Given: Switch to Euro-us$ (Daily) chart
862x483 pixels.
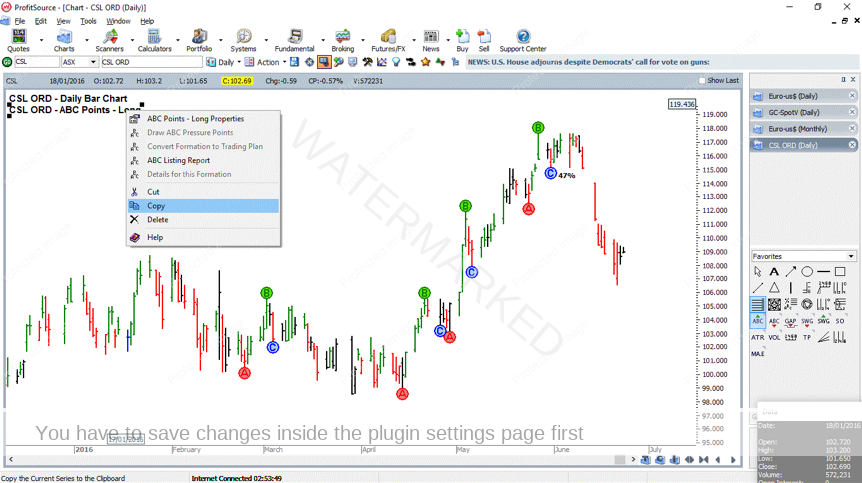Looking at the screenshot, I should pos(804,96).
